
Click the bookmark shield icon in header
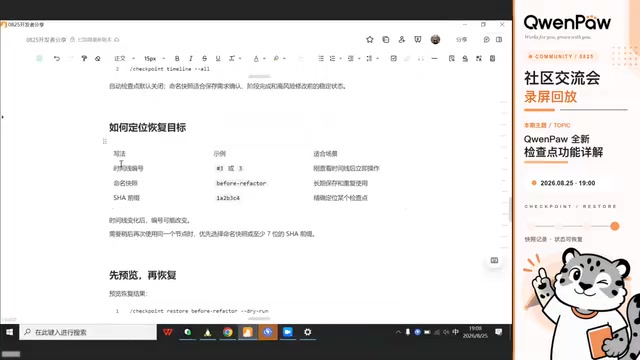418,40
